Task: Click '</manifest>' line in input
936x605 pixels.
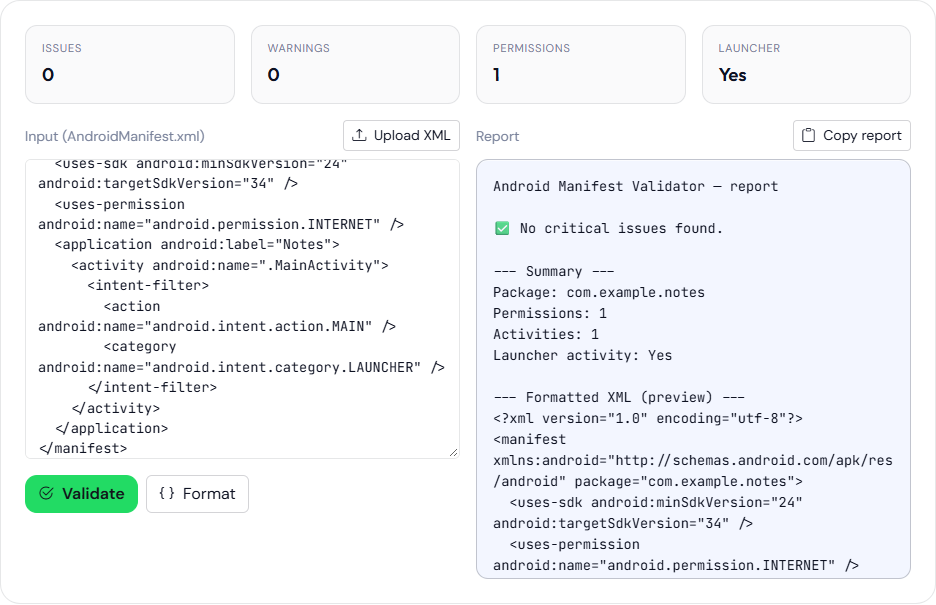Action: click(83, 449)
